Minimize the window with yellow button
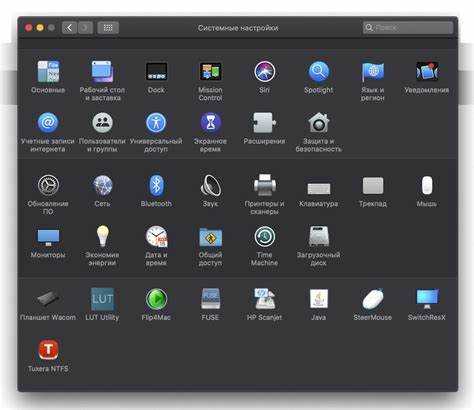The image size is (474, 410). tap(40, 28)
